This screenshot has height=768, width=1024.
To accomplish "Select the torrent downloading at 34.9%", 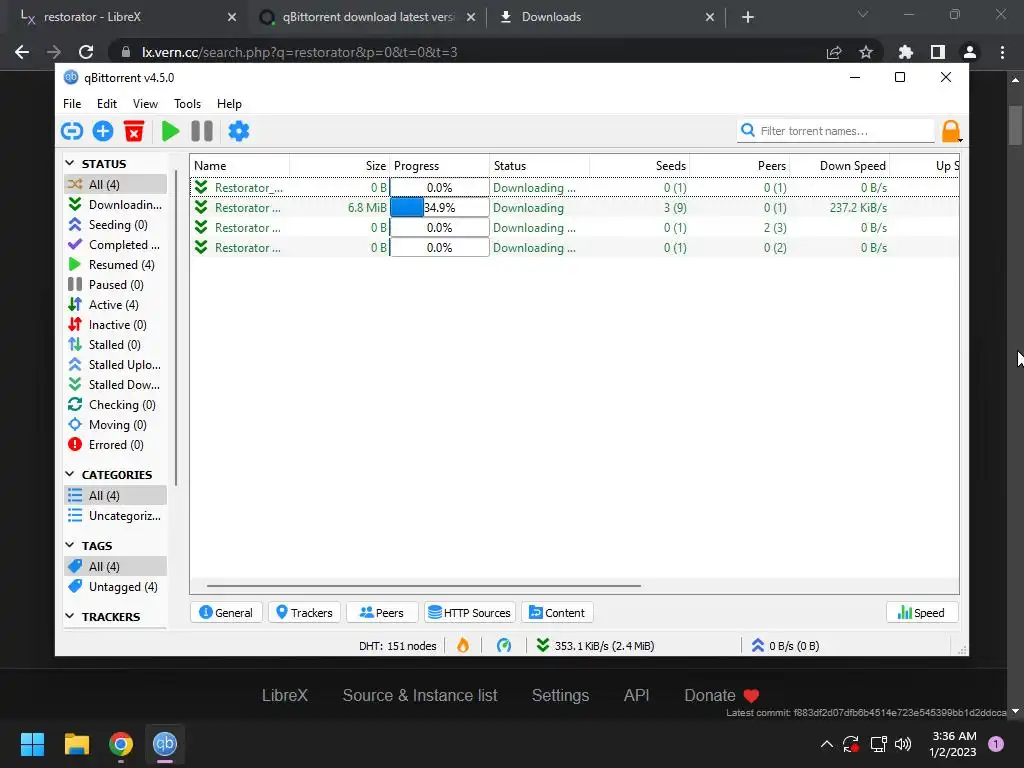I will coord(575,208).
